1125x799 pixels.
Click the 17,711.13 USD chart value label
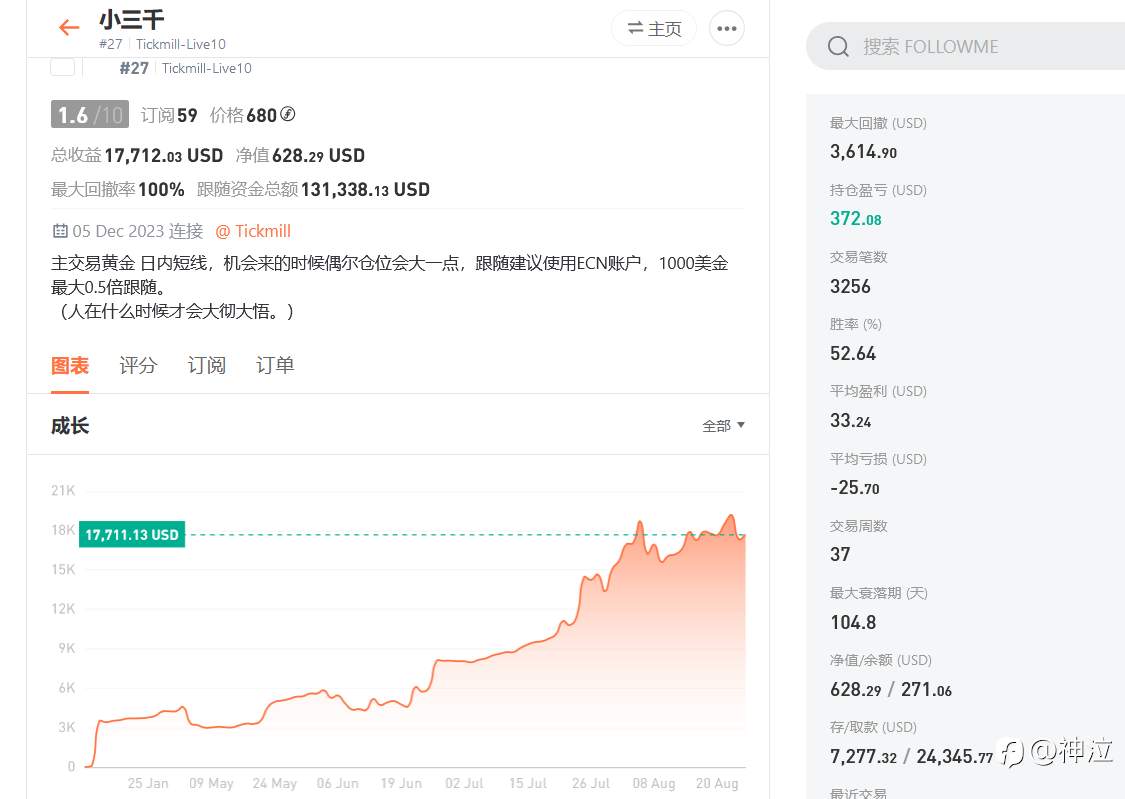point(132,534)
